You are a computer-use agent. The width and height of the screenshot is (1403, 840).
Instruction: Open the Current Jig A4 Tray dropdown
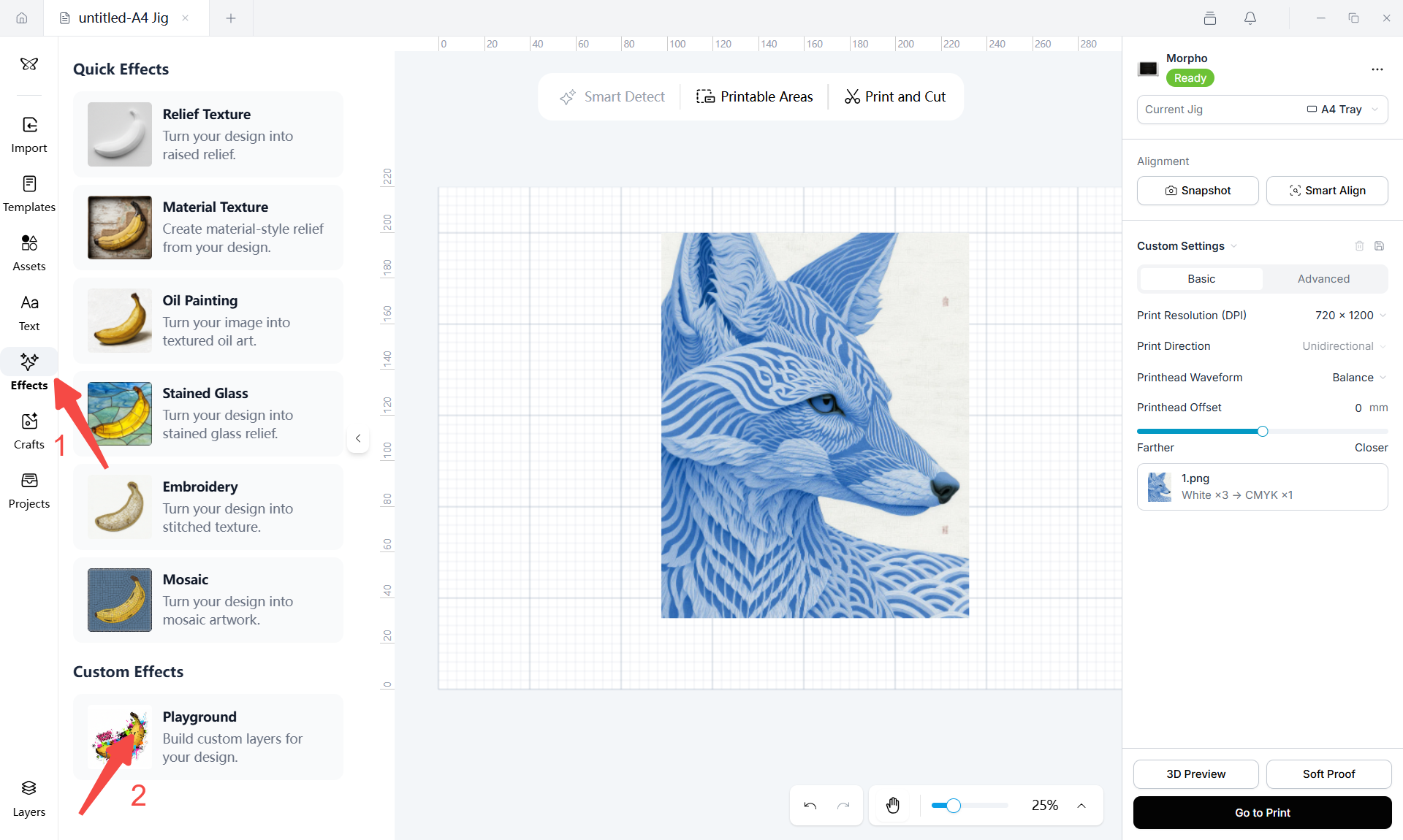tap(1263, 110)
